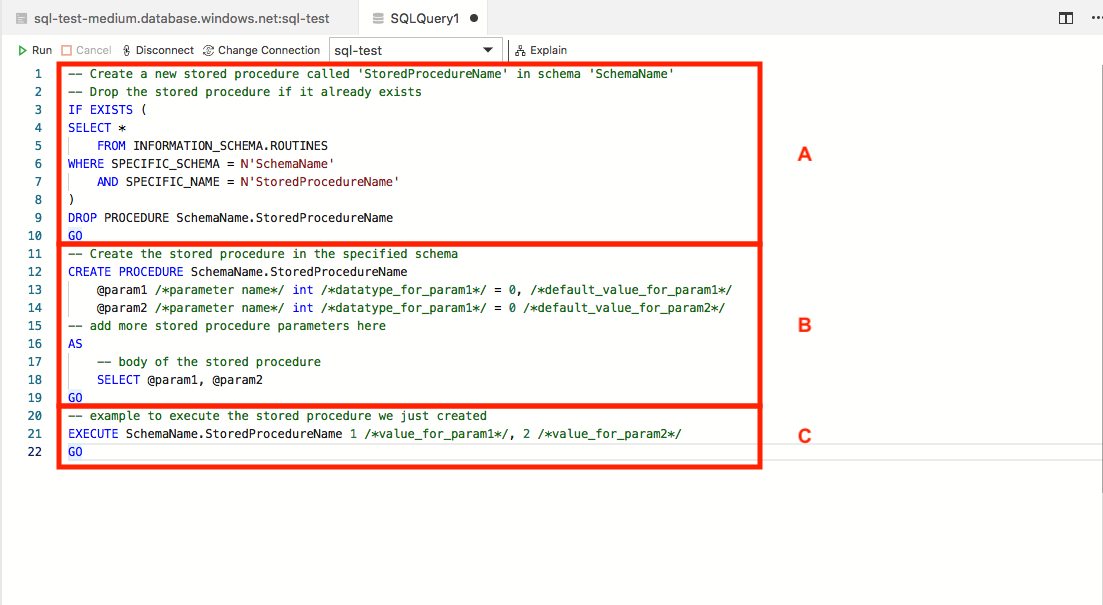Click the Cancel query button
The image size is (1103, 605).
pyautogui.click(x=86, y=50)
